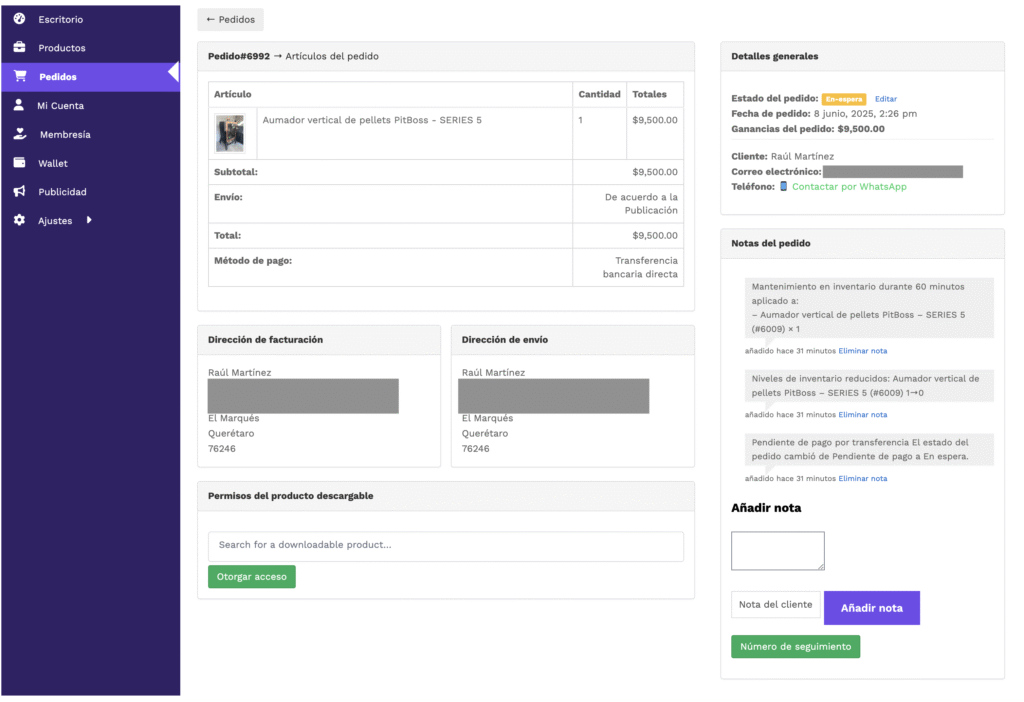Go back using the ← Pedidos button

(230, 19)
